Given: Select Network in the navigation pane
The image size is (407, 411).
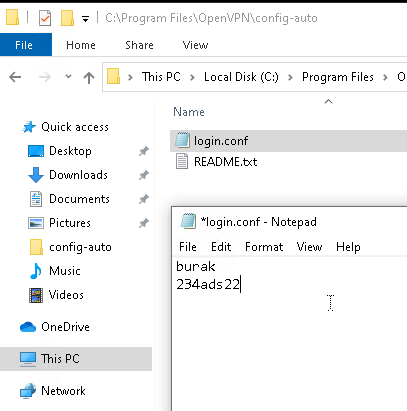Looking at the screenshot, I should (x=63, y=391).
